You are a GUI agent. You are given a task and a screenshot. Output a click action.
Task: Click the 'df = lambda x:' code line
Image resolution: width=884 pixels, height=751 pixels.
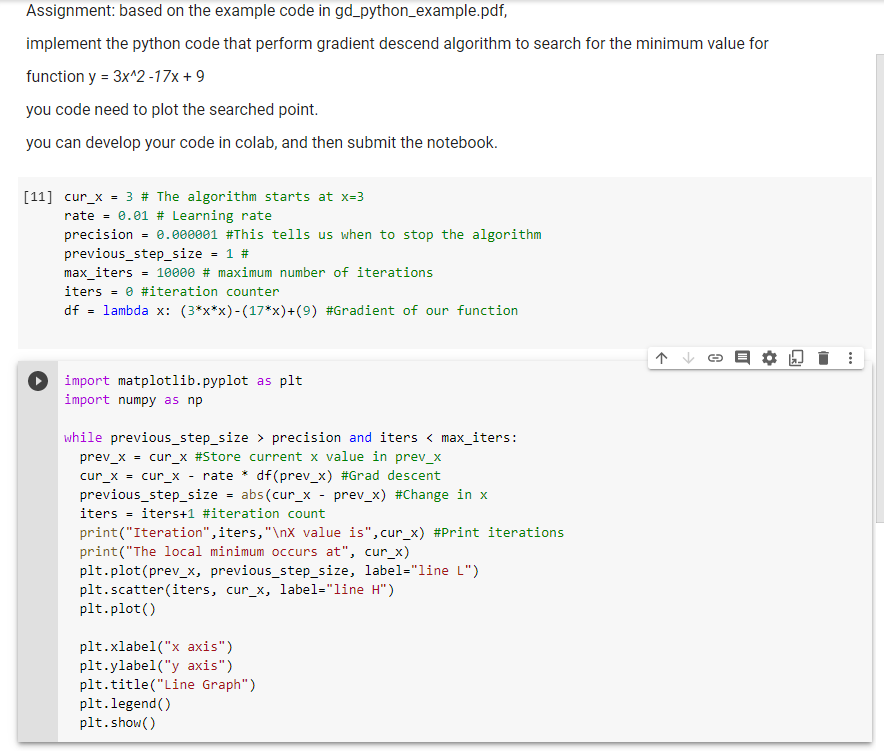291,311
